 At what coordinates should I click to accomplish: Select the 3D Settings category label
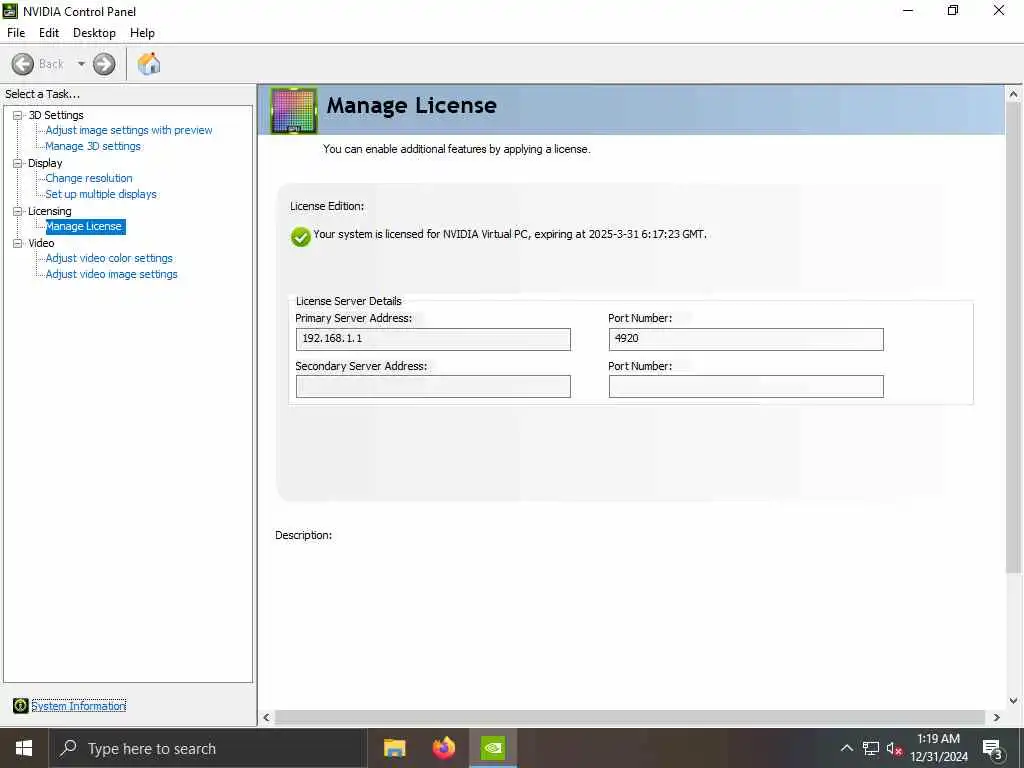pyautogui.click(x=56, y=115)
